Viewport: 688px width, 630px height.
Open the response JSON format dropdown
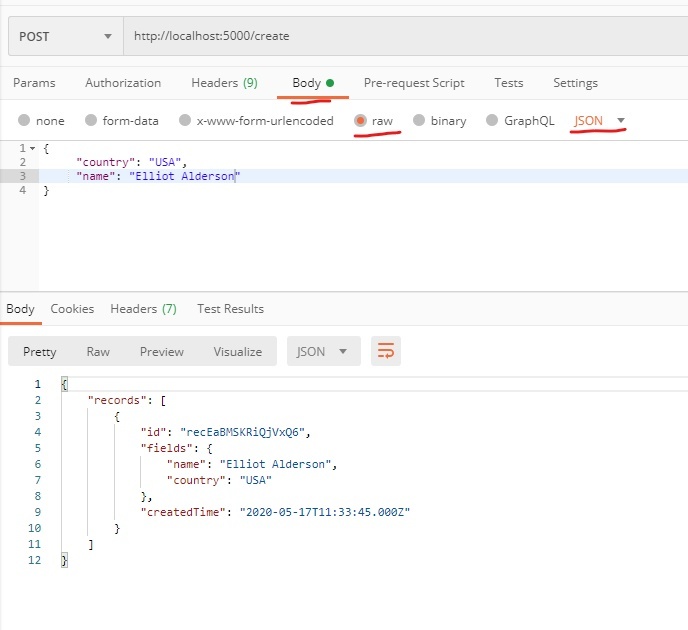coord(323,351)
